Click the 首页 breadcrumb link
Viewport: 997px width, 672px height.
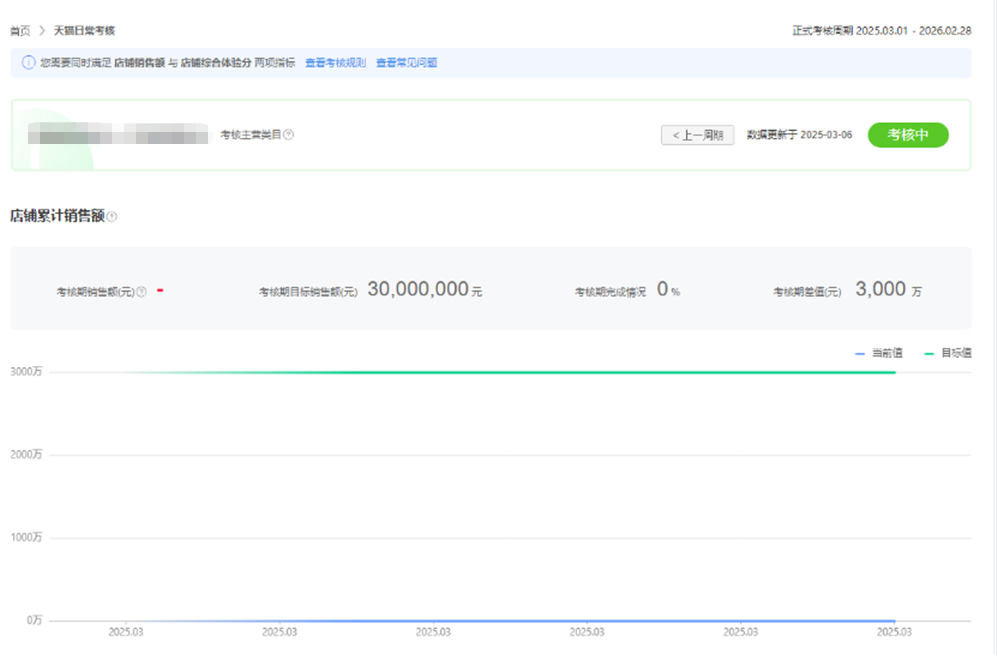click(20, 31)
